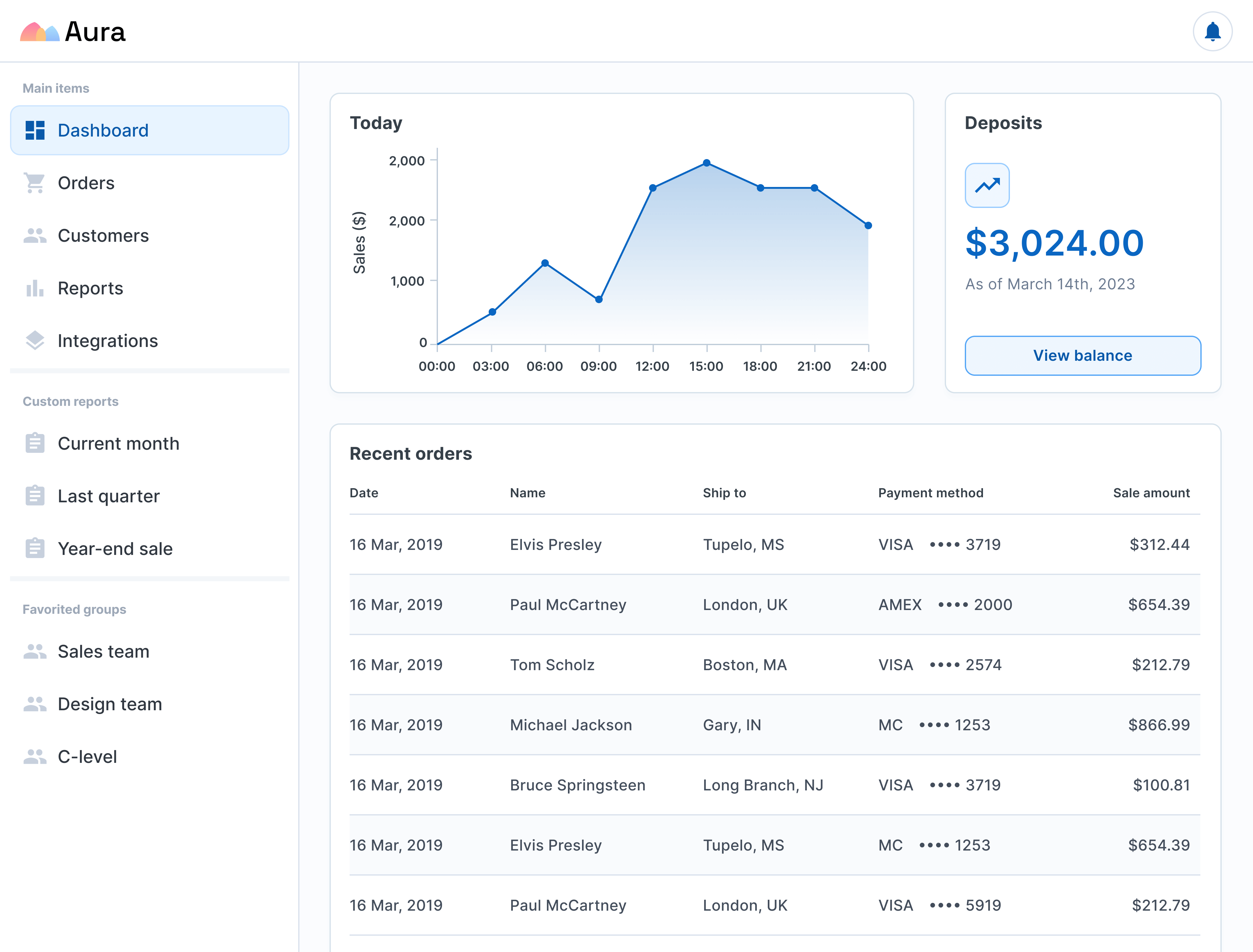Go to Design team group
The width and height of the screenshot is (1253, 952).
[110, 704]
